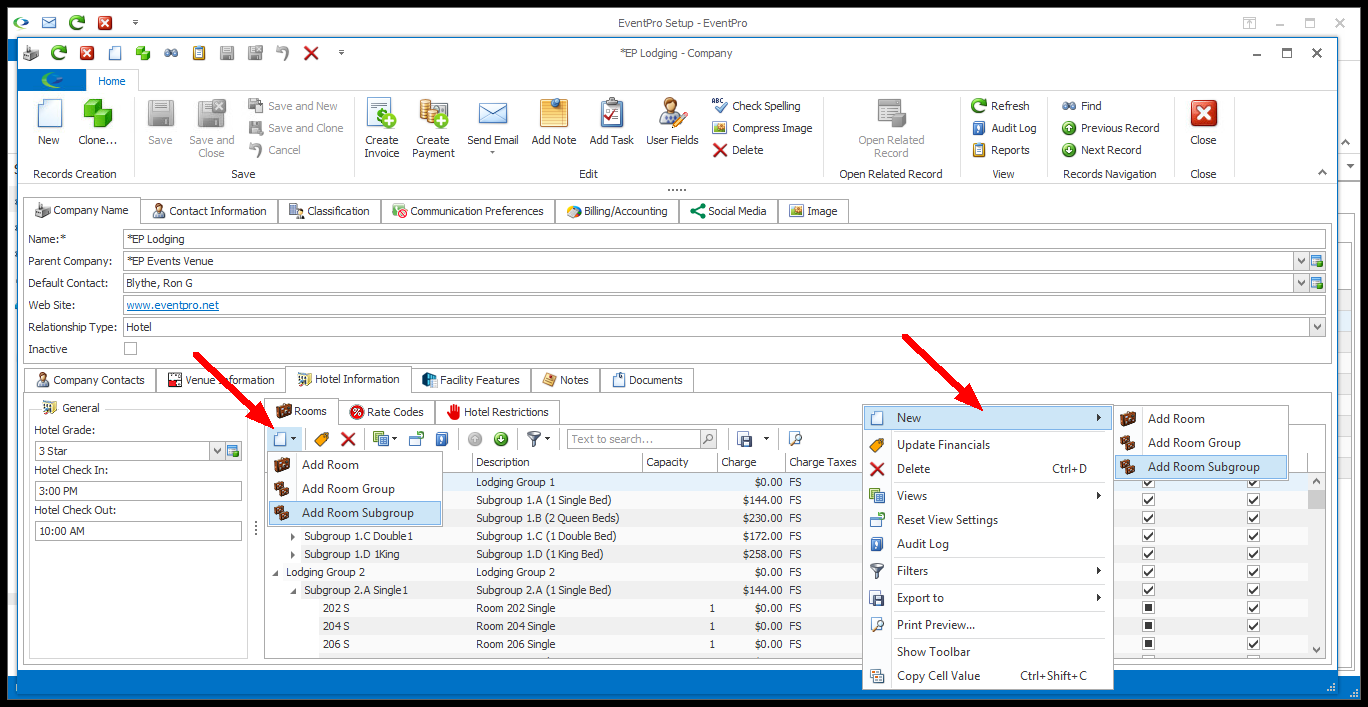Open the lookup button beside Parent Company

pos(1317,261)
